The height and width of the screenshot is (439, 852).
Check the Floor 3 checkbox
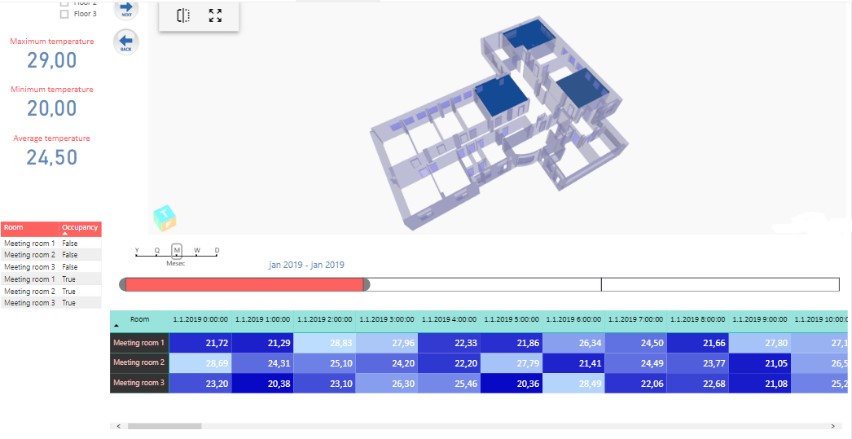tap(64, 14)
